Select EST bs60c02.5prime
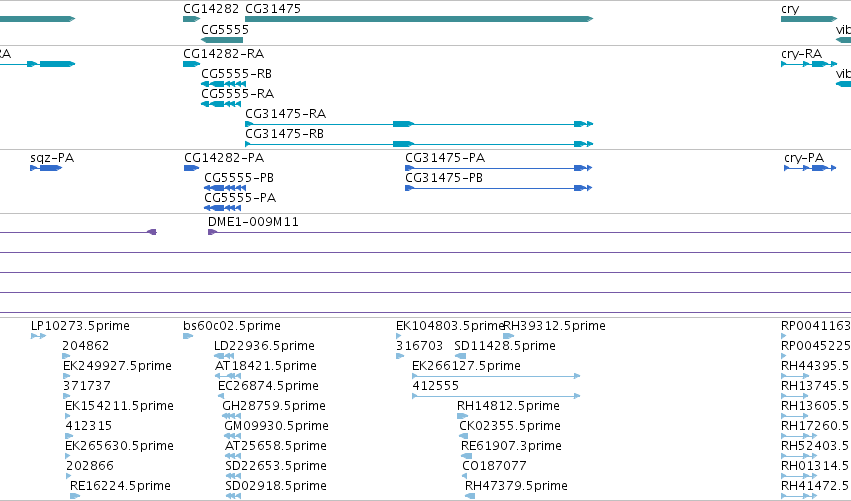The width and height of the screenshot is (851, 501). [x=188, y=337]
